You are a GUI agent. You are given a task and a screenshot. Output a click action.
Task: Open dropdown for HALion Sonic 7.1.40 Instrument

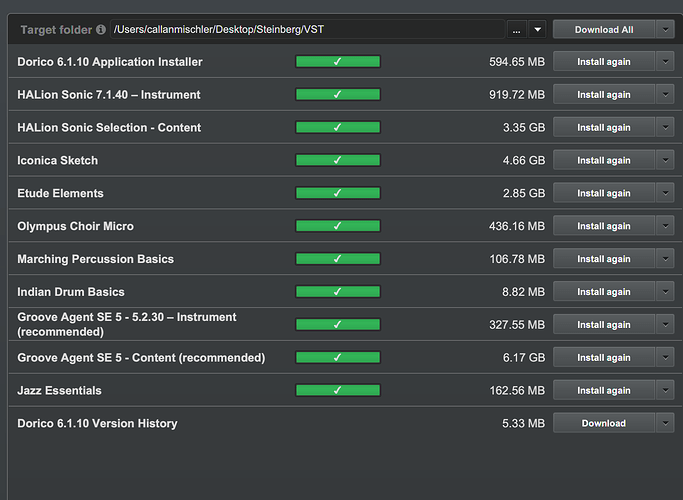click(x=665, y=95)
